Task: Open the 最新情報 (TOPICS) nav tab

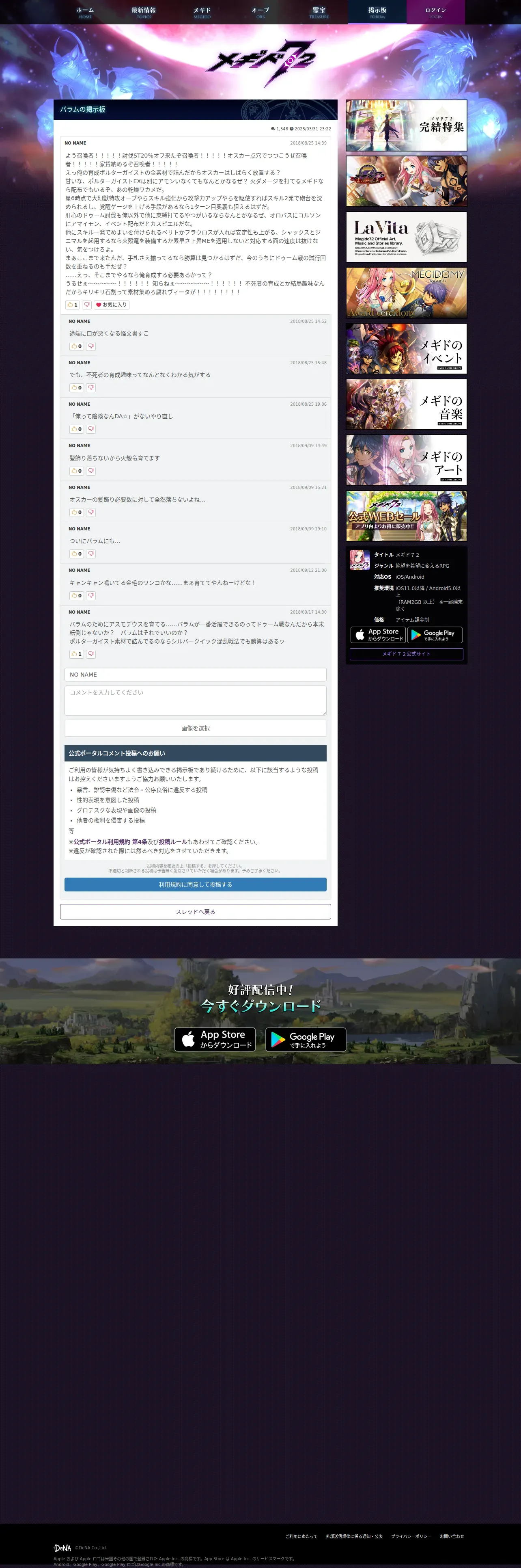Action: click(x=144, y=12)
